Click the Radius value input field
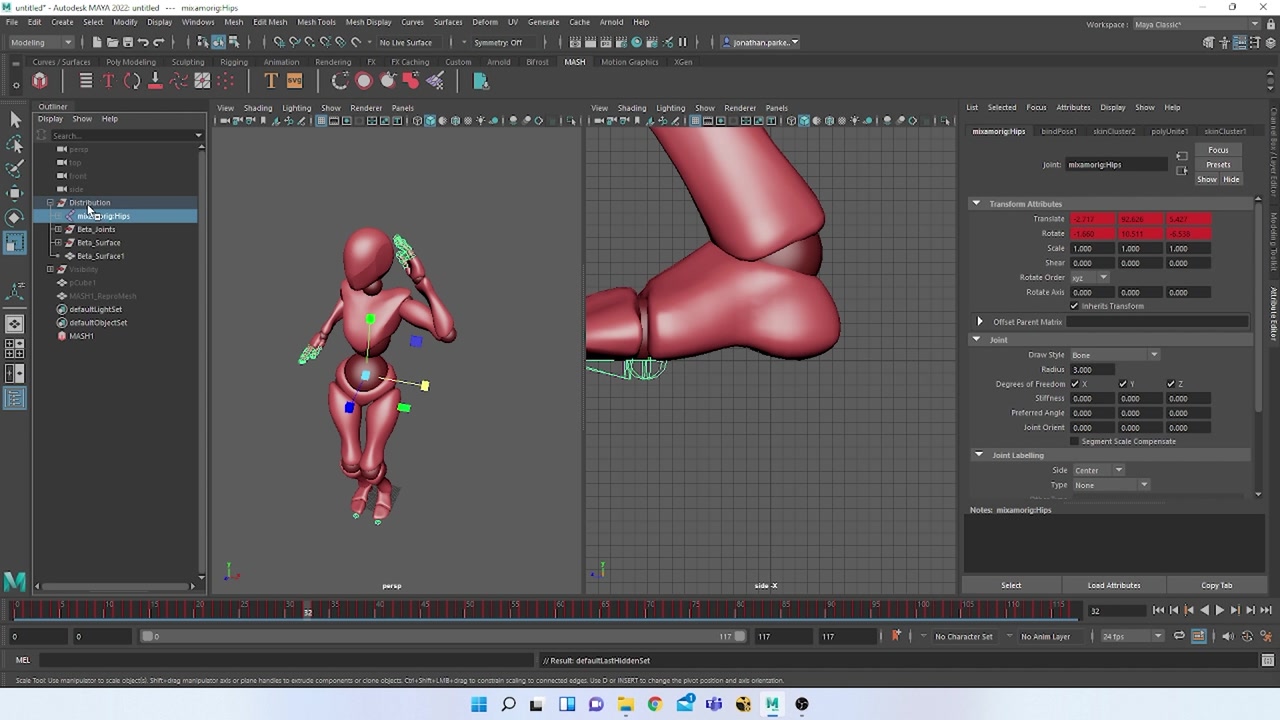Screen dimensions: 1280x720 coord(1092,370)
